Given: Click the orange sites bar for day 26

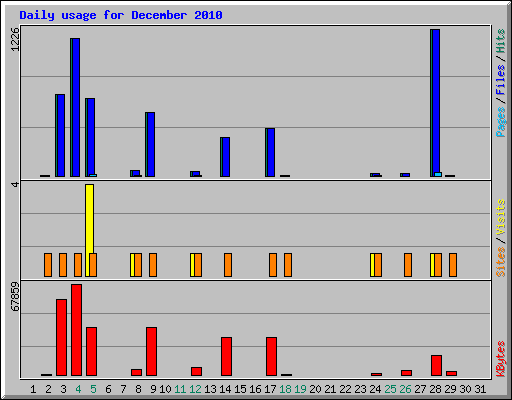Looking at the screenshot, I should coord(408,265).
